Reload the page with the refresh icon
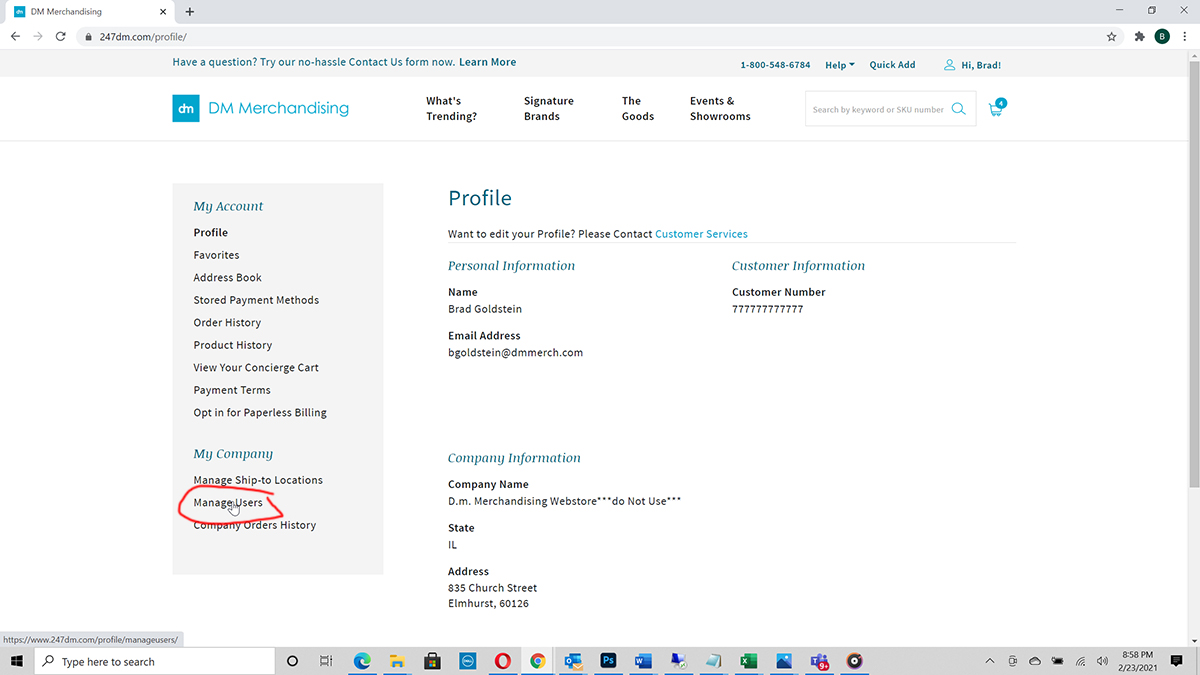1200x675 pixels. tap(61, 36)
